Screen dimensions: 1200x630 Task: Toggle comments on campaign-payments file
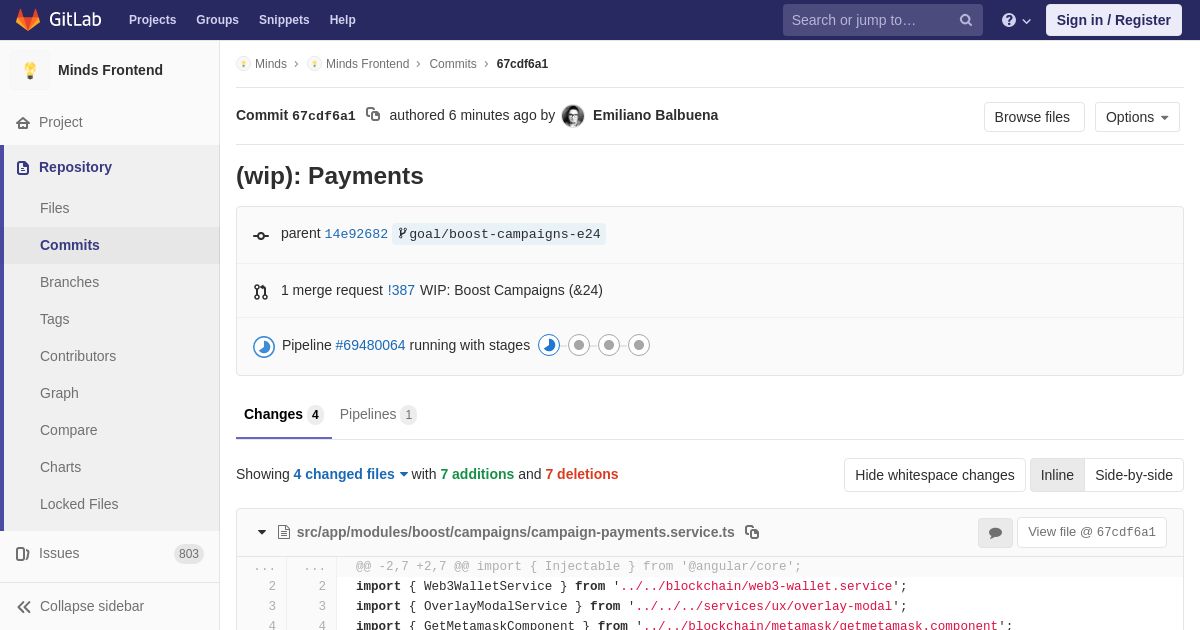pyautogui.click(x=995, y=533)
